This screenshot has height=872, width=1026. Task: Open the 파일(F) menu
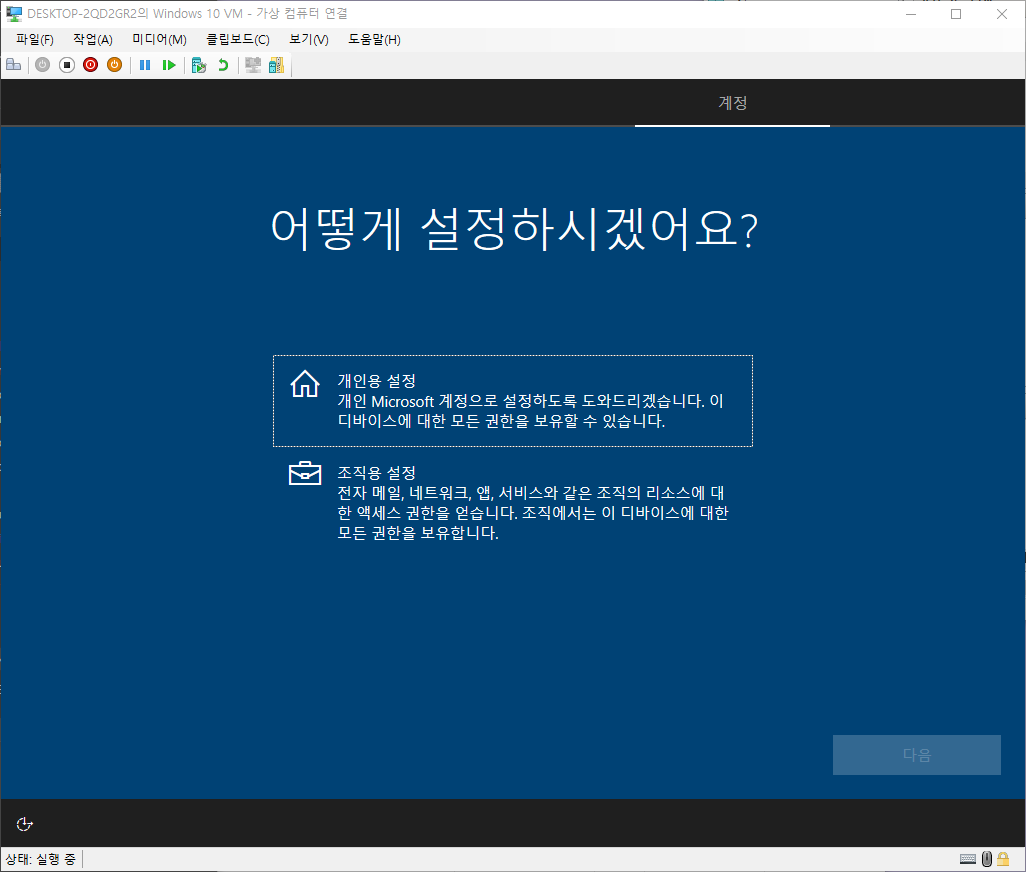coord(35,39)
